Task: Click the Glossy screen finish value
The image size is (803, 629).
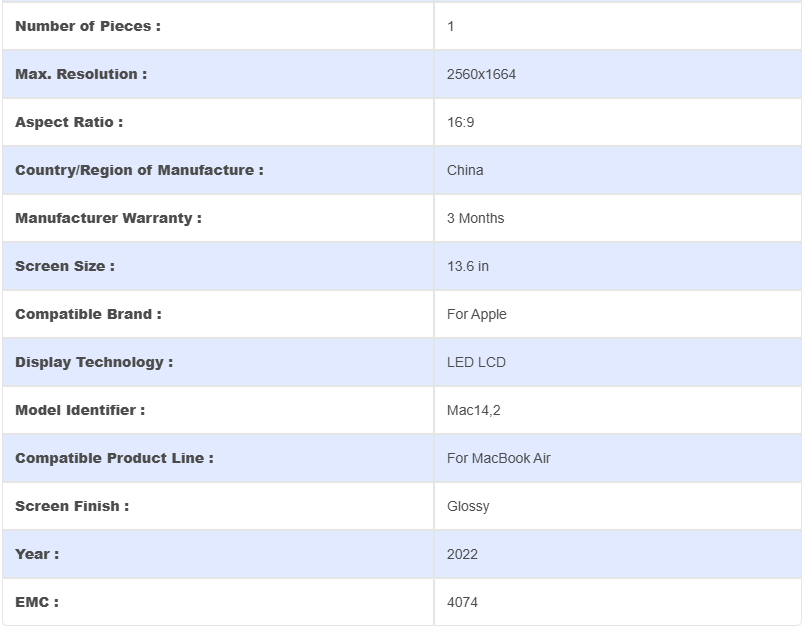Action: pos(468,506)
